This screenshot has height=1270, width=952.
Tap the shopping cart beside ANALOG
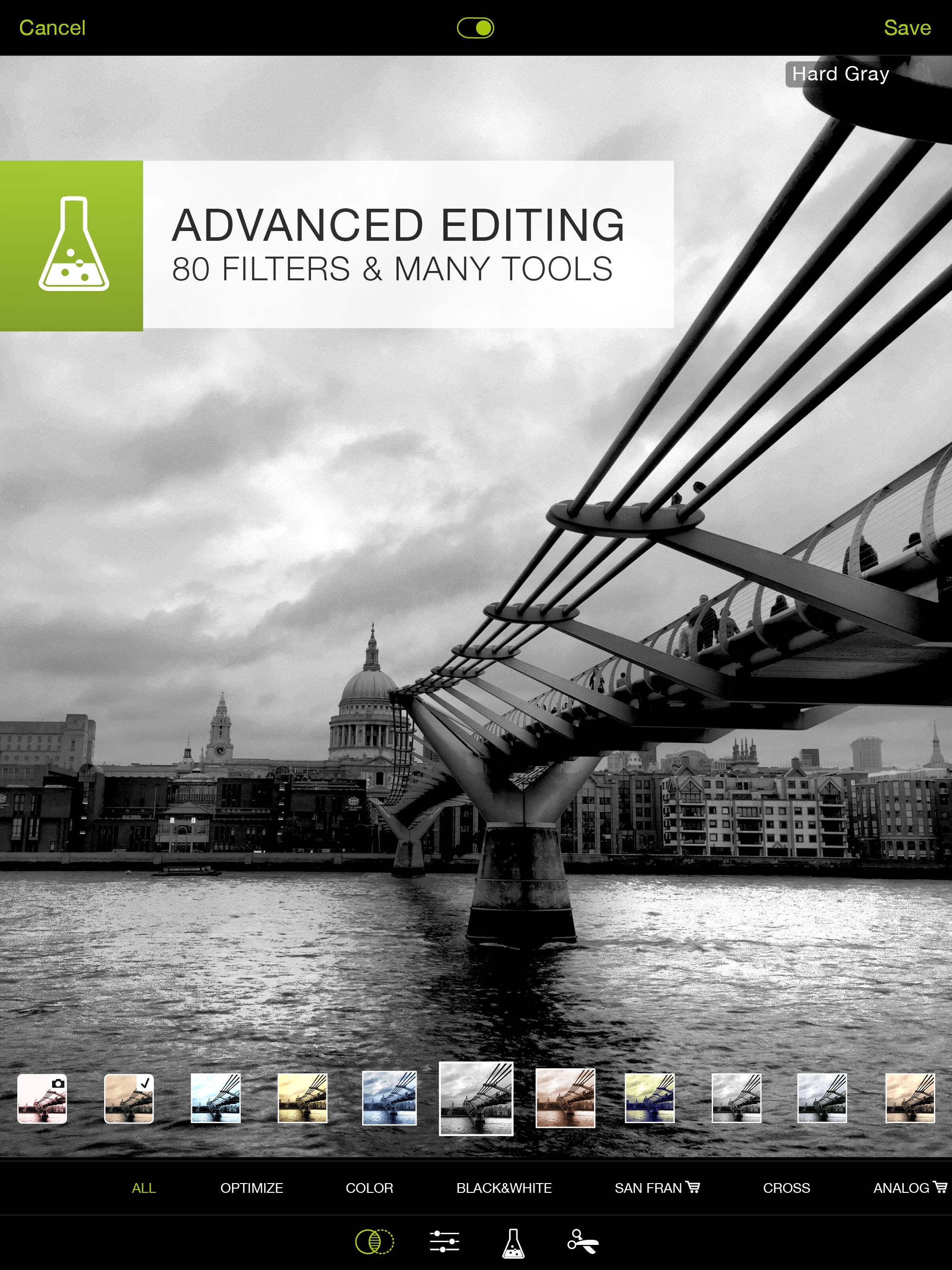[x=940, y=1187]
